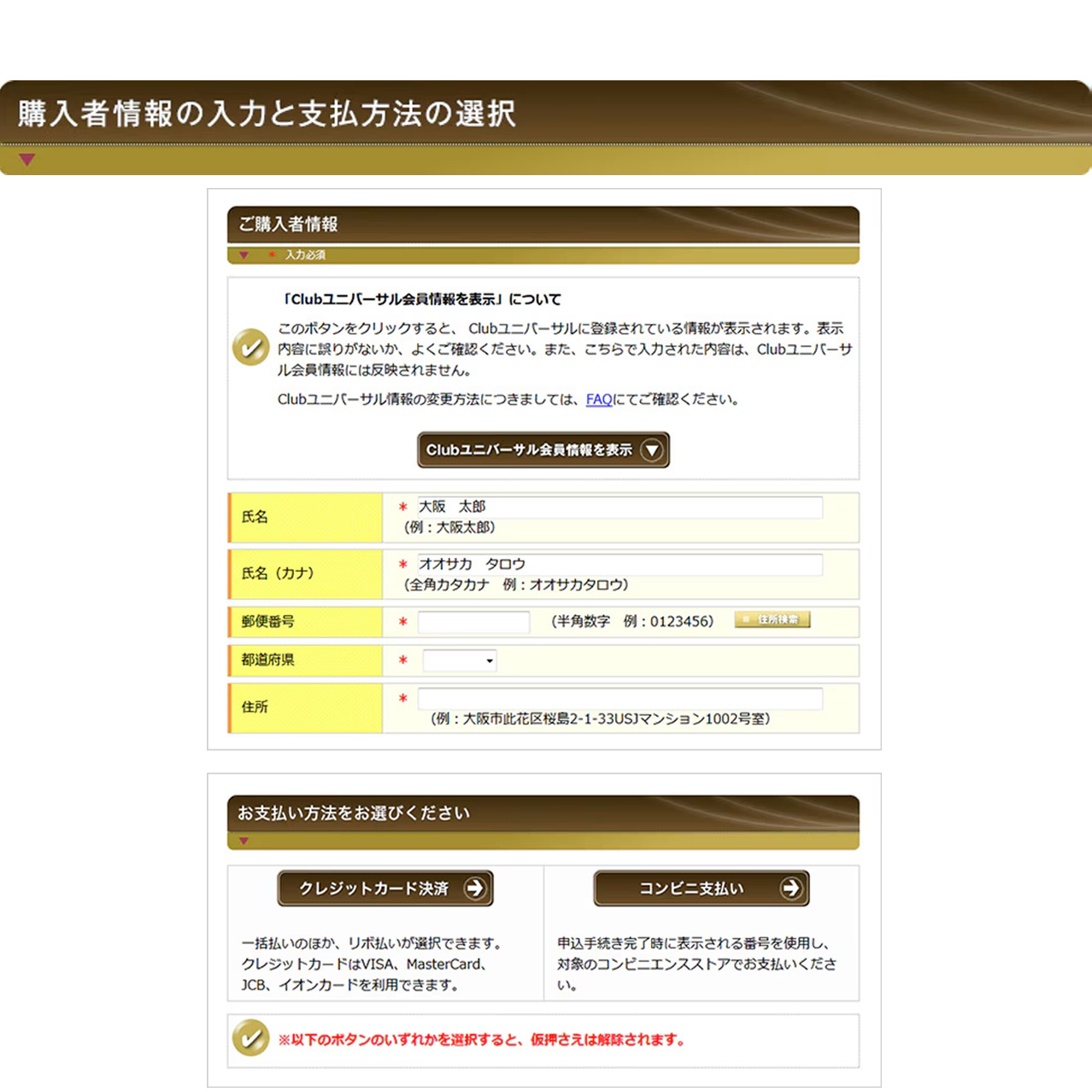Click the 氏名 label cell
This screenshot has height=1092, width=1092.
tap(305, 518)
